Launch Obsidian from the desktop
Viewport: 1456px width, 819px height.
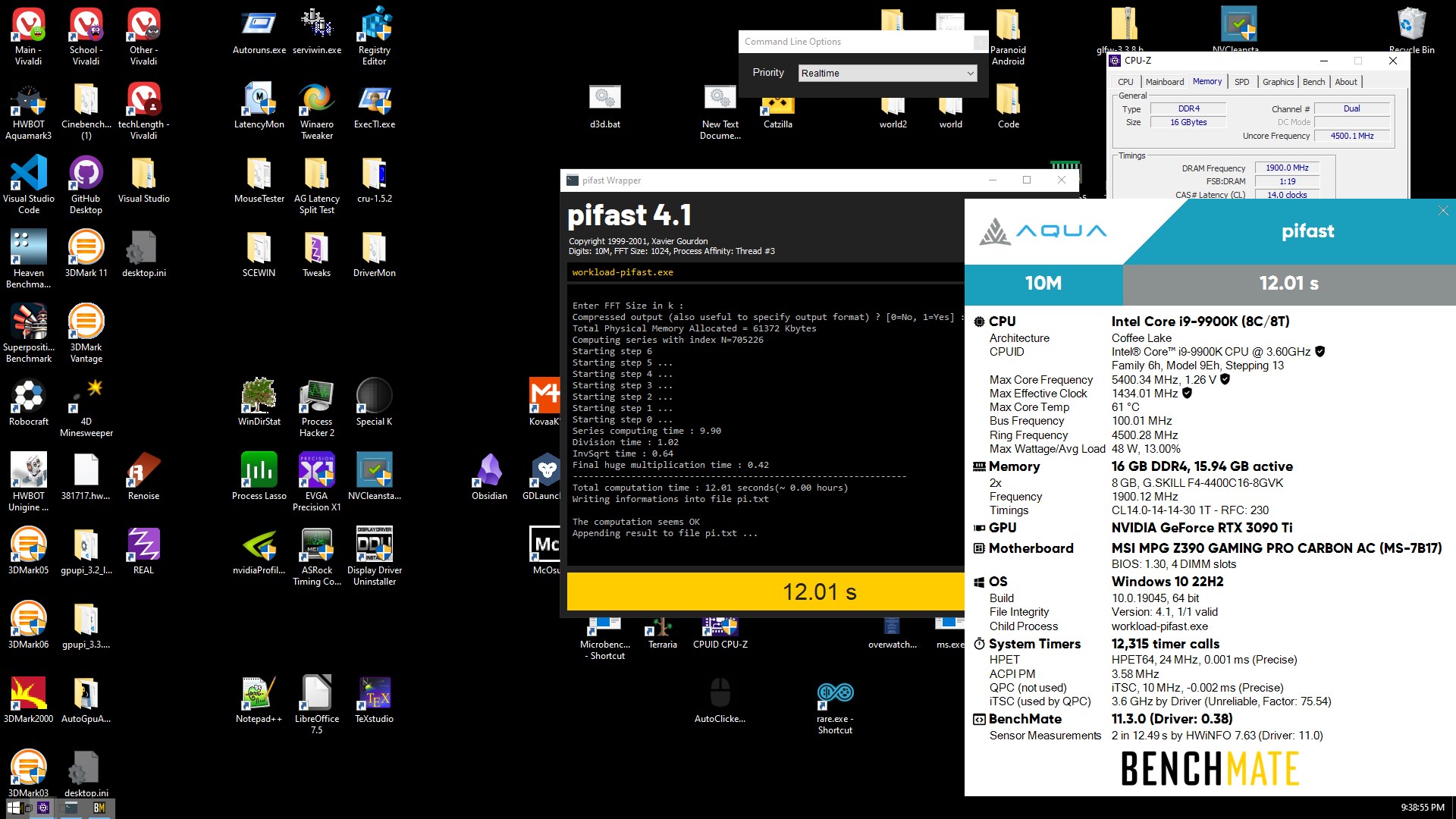click(x=490, y=476)
